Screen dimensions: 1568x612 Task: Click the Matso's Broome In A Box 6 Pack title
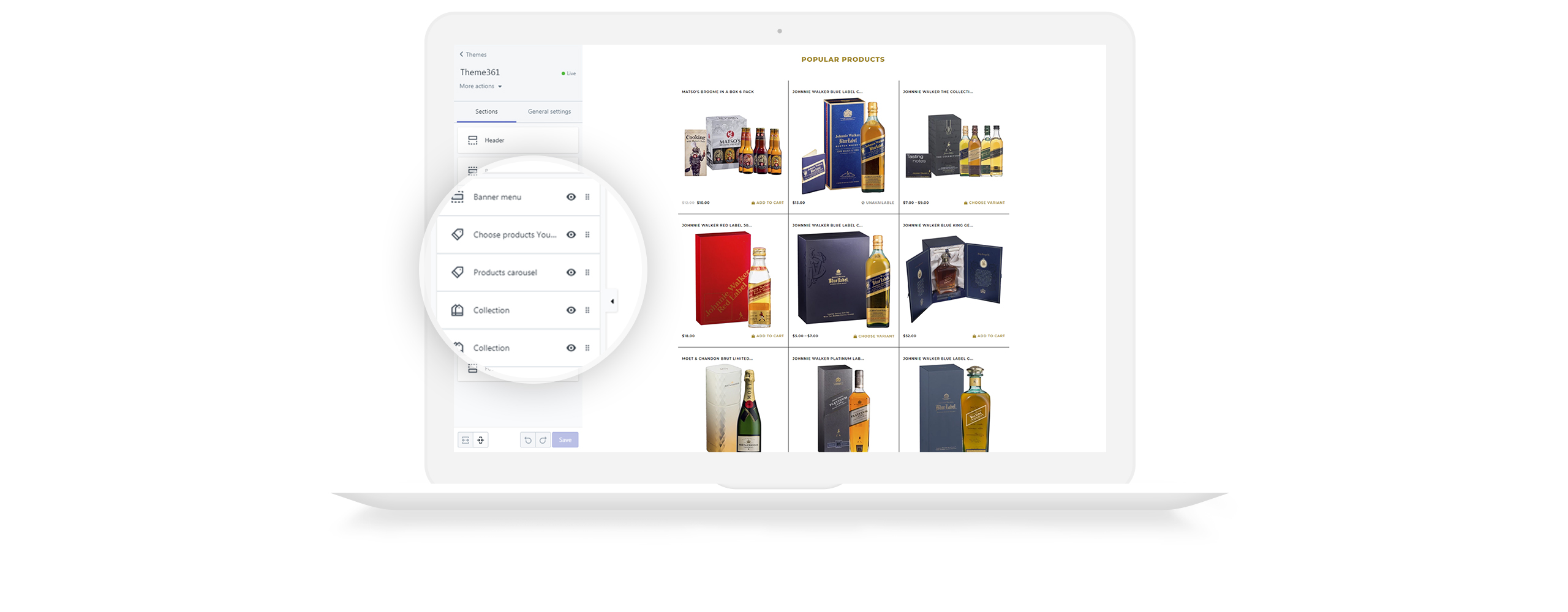click(x=718, y=92)
